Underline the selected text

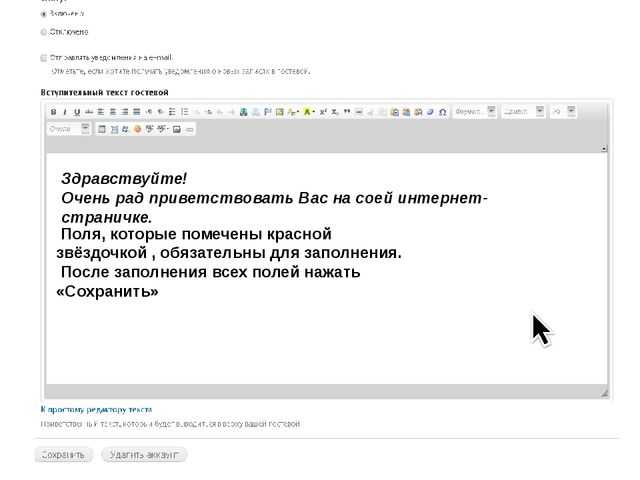pyautogui.click(x=76, y=112)
